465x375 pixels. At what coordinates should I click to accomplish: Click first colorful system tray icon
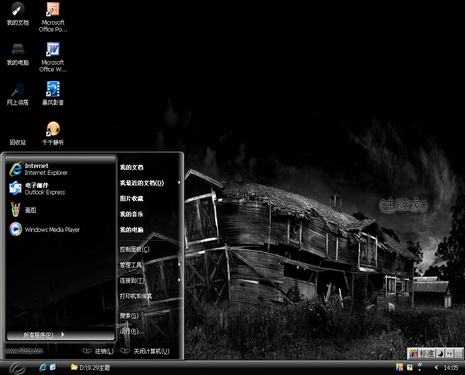click(399, 367)
